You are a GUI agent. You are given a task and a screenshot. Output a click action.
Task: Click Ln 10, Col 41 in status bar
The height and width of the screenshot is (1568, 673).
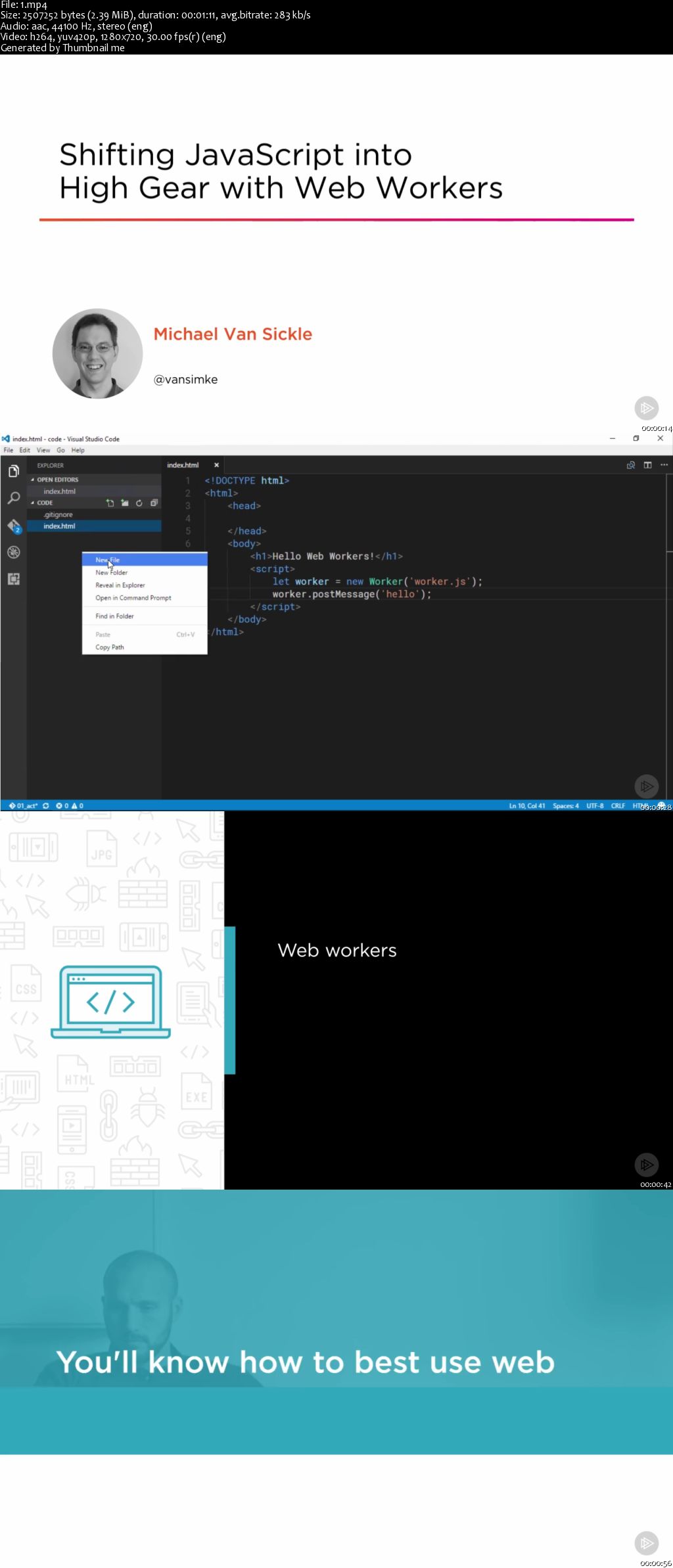click(x=527, y=805)
